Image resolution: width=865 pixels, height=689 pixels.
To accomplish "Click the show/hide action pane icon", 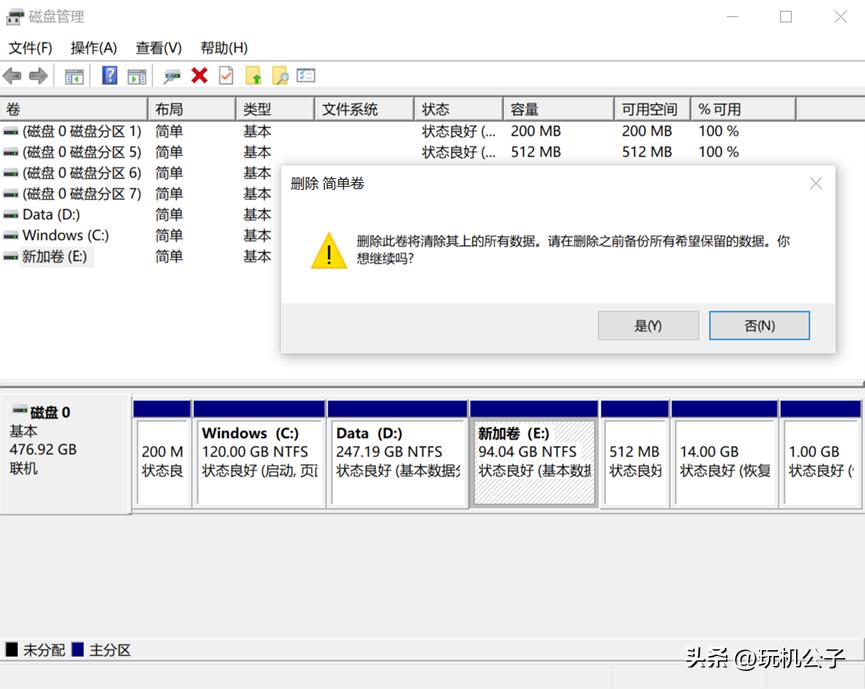I will tap(136, 75).
